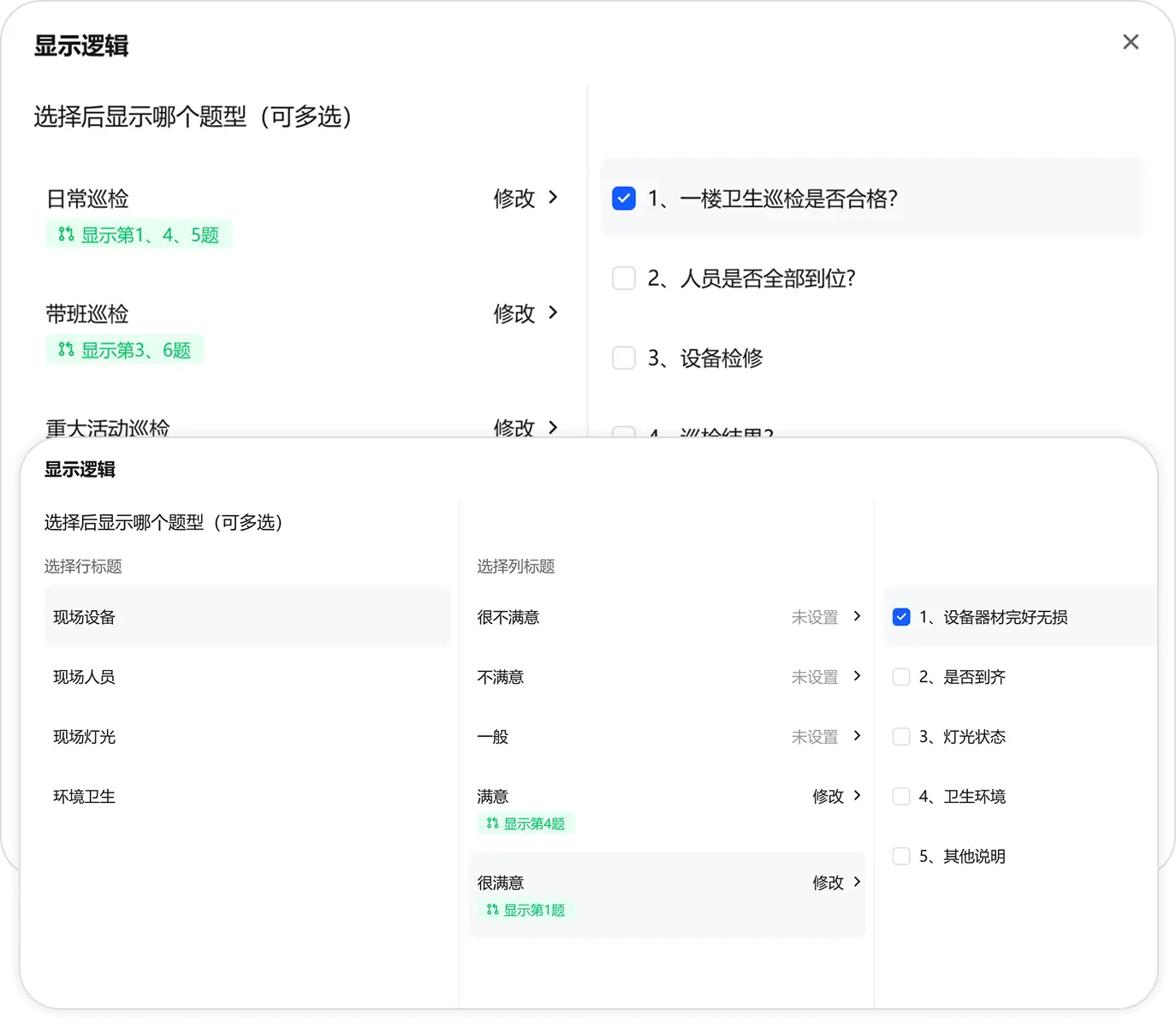Check 4、卫生环境

pyautogui.click(x=901, y=797)
